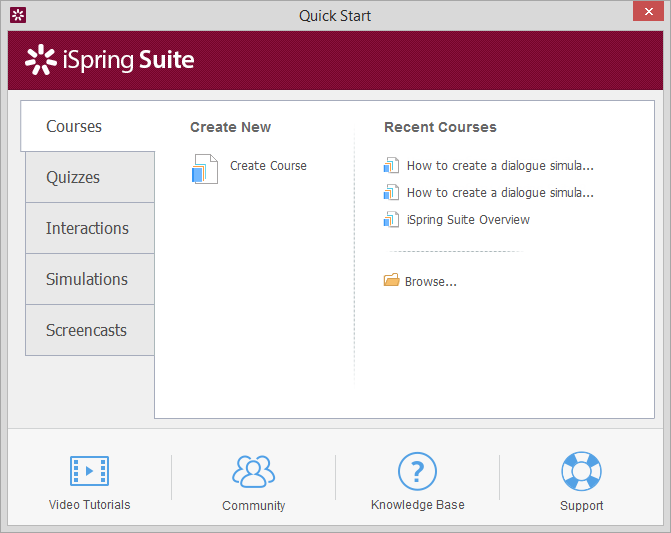
Task: Click the 'Create New' heading
Action: (x=230, y=127)
